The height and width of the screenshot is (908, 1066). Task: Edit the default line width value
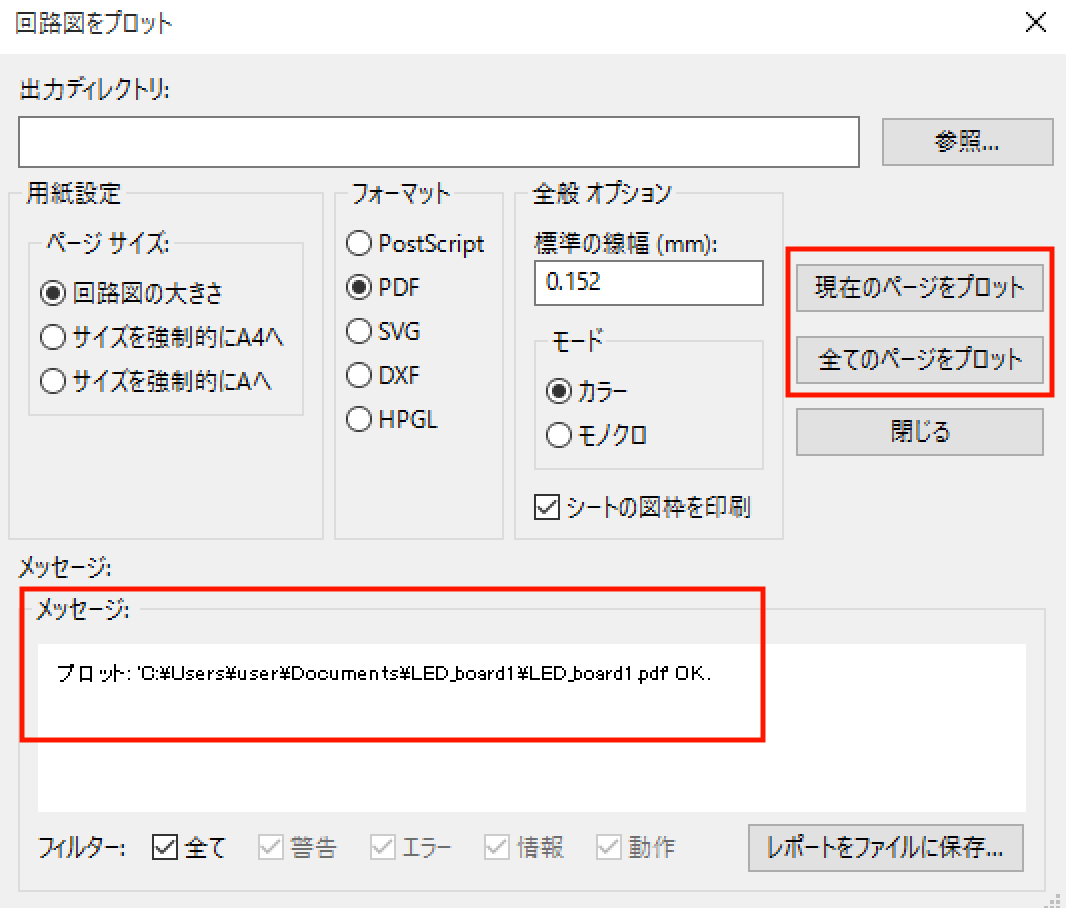[648, 283]
